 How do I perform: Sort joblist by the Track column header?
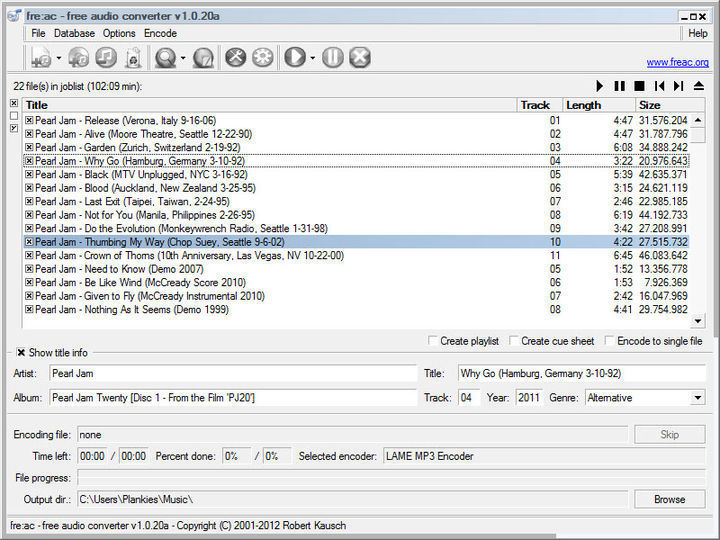point(540,105)
